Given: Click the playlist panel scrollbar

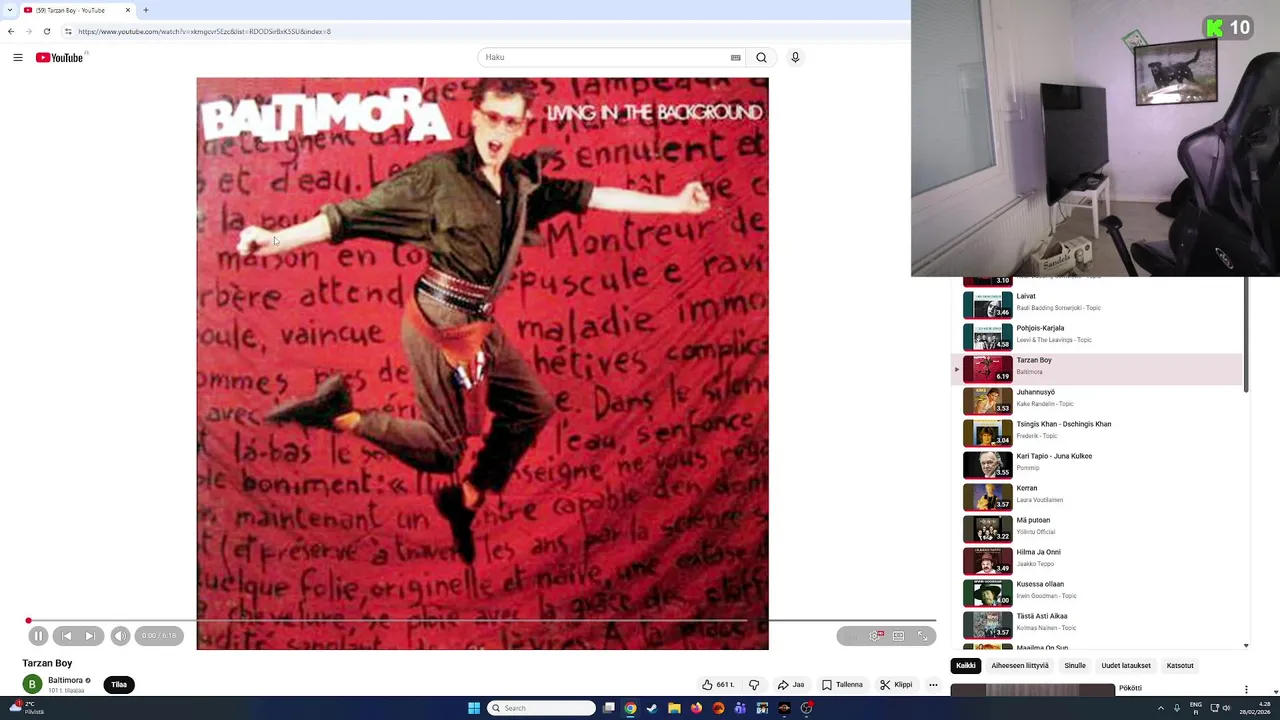Looking at the screenshot, I should (1246, 335).
